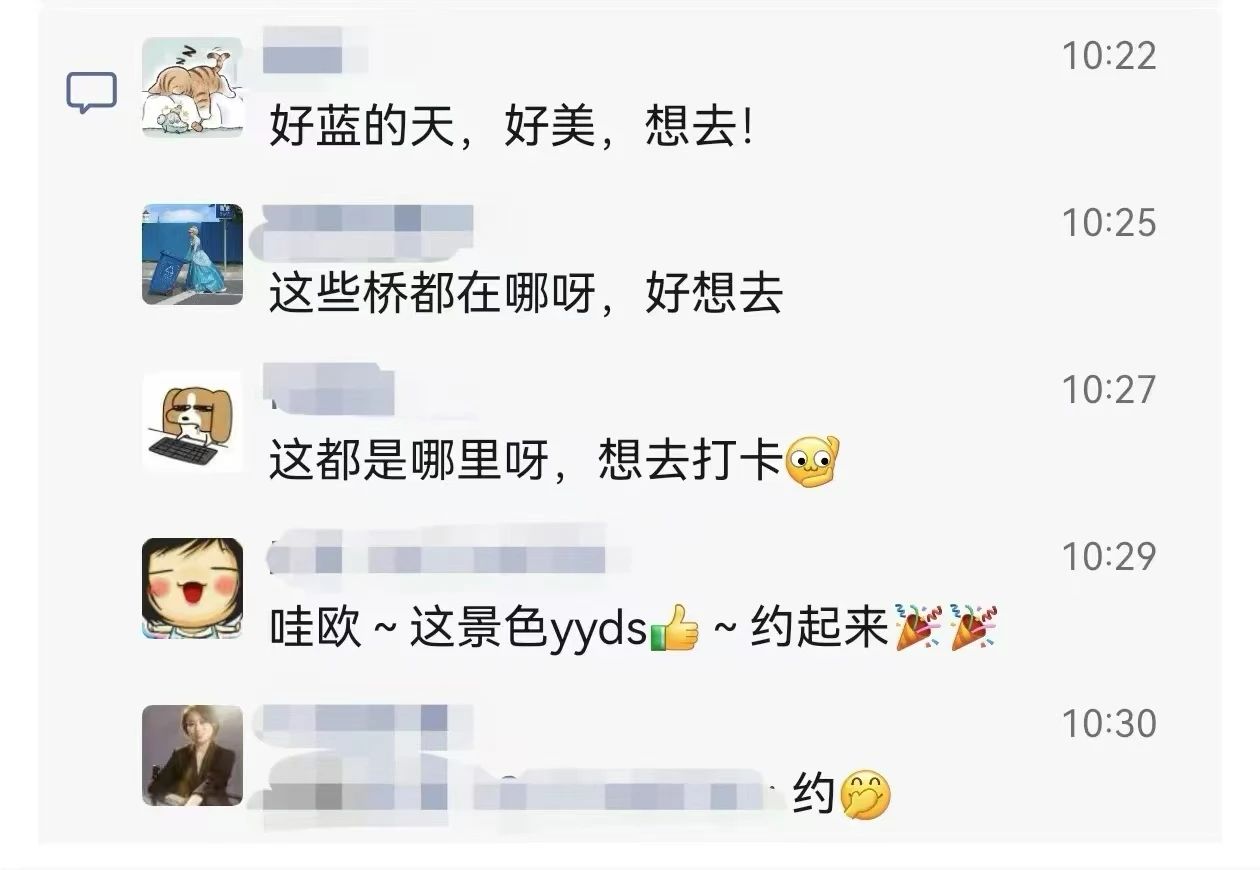Open the woman in black suit avatar

coord(192,755)
